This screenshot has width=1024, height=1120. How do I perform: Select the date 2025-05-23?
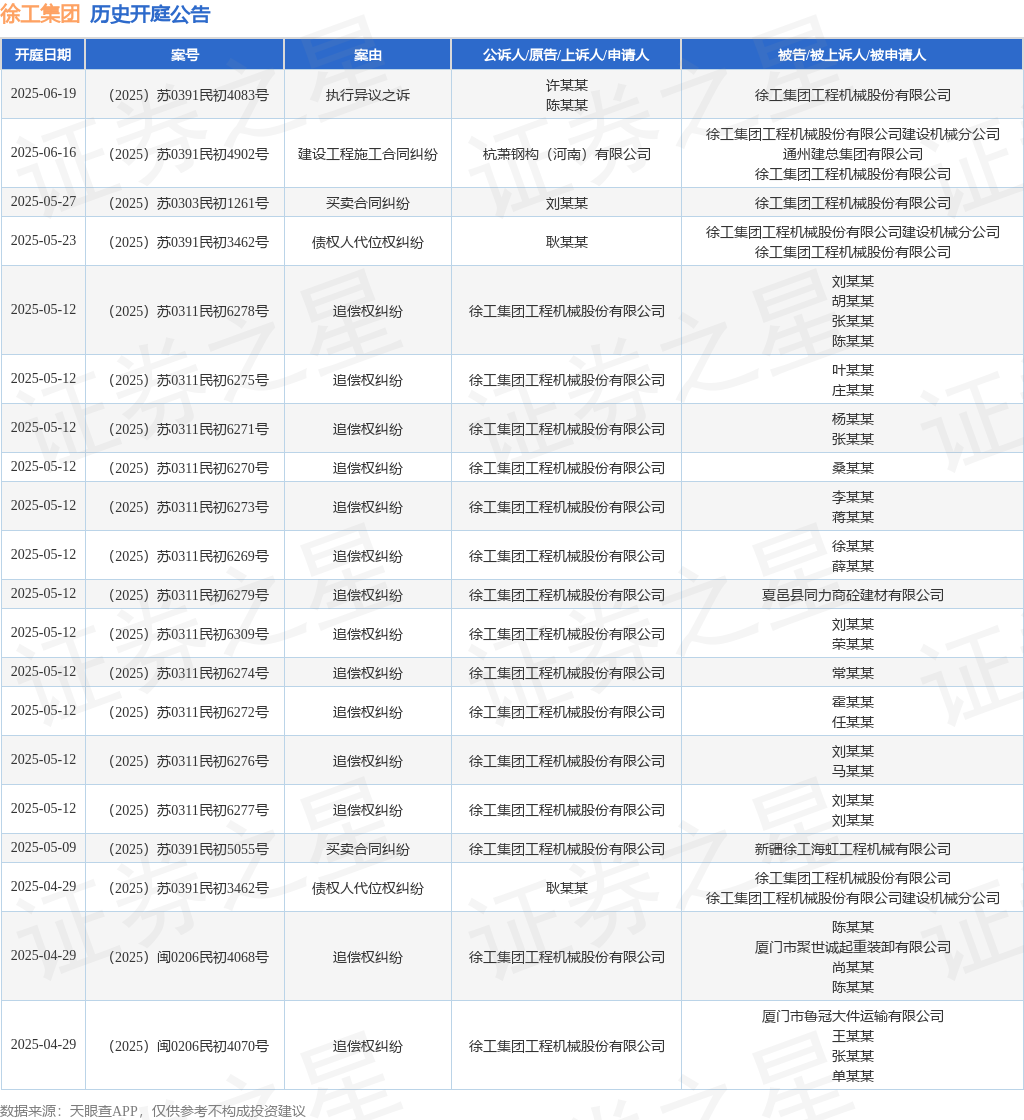tap(44, 240)
